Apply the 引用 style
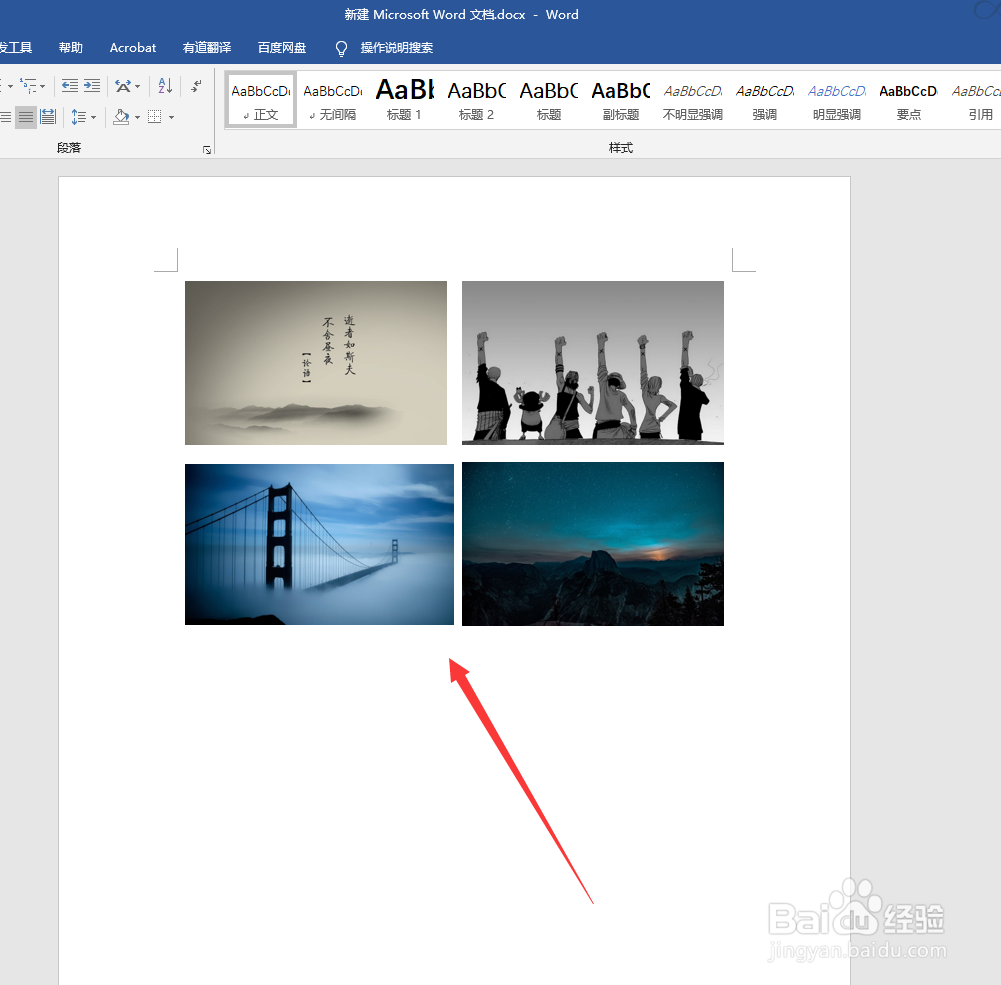Viewport: 1001px width, 985px height. 975,100
